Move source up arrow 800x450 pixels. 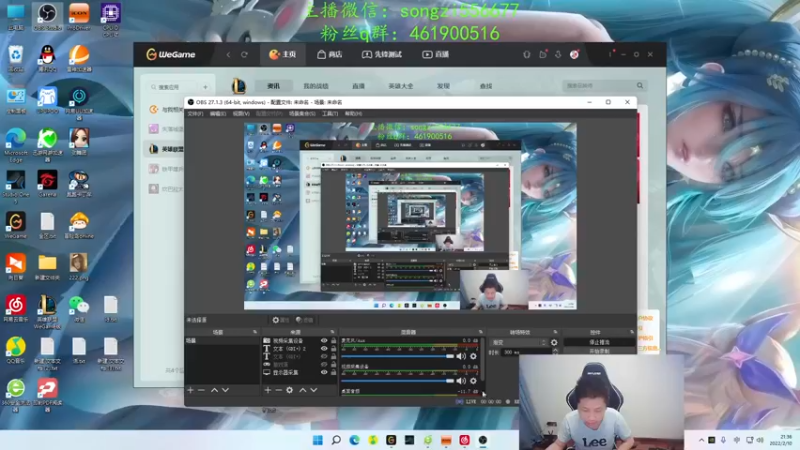point(303,390)
